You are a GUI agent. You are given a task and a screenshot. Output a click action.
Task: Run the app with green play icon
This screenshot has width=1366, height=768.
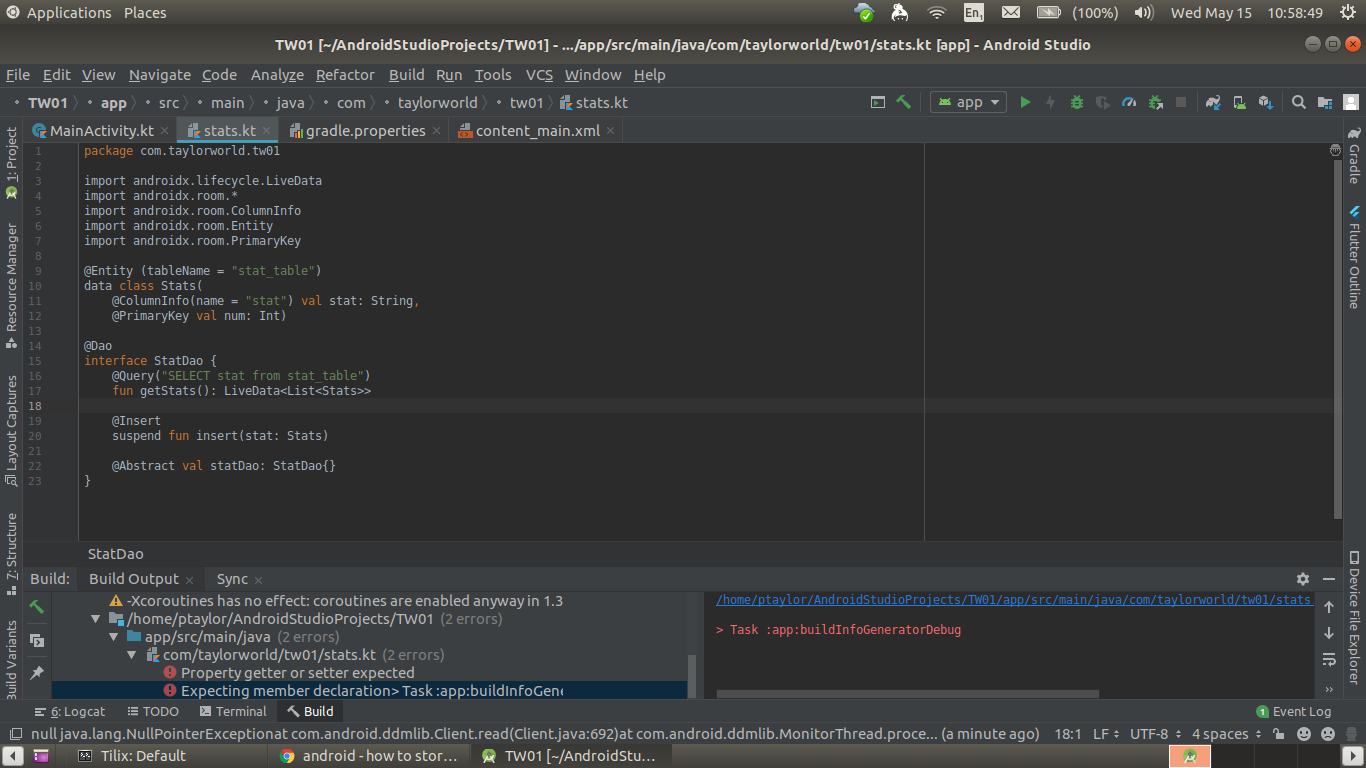coord(1024,102)
